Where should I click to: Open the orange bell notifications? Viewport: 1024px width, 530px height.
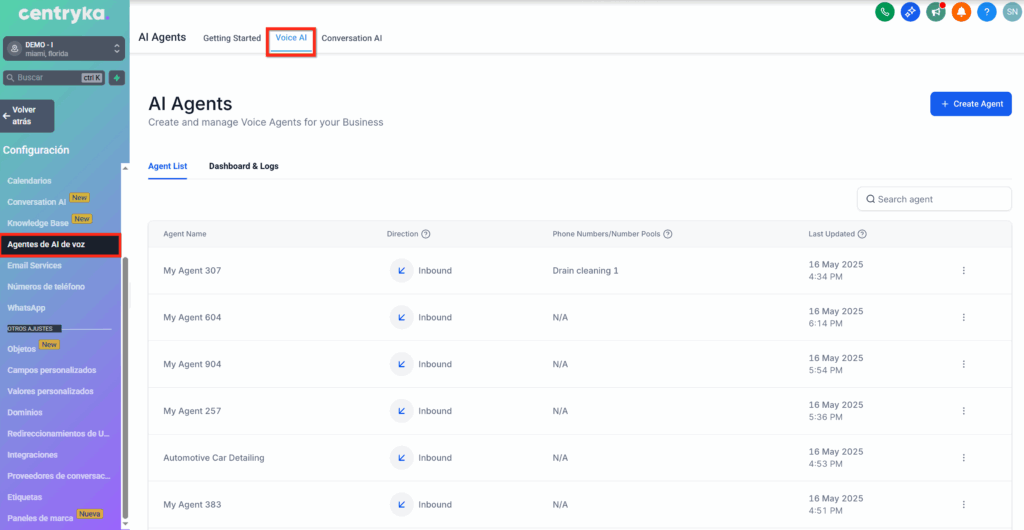pos(961,12)
